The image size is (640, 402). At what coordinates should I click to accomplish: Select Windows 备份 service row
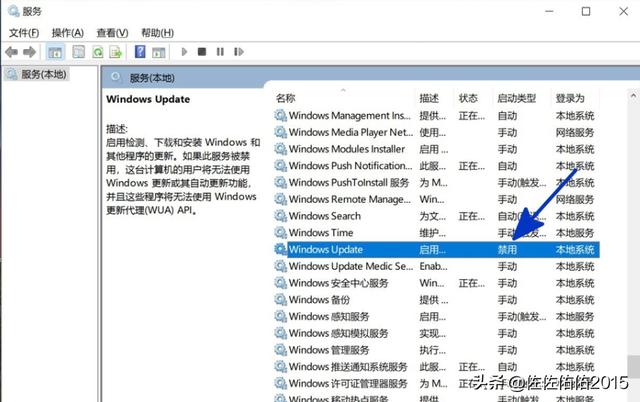pos(436,300)
